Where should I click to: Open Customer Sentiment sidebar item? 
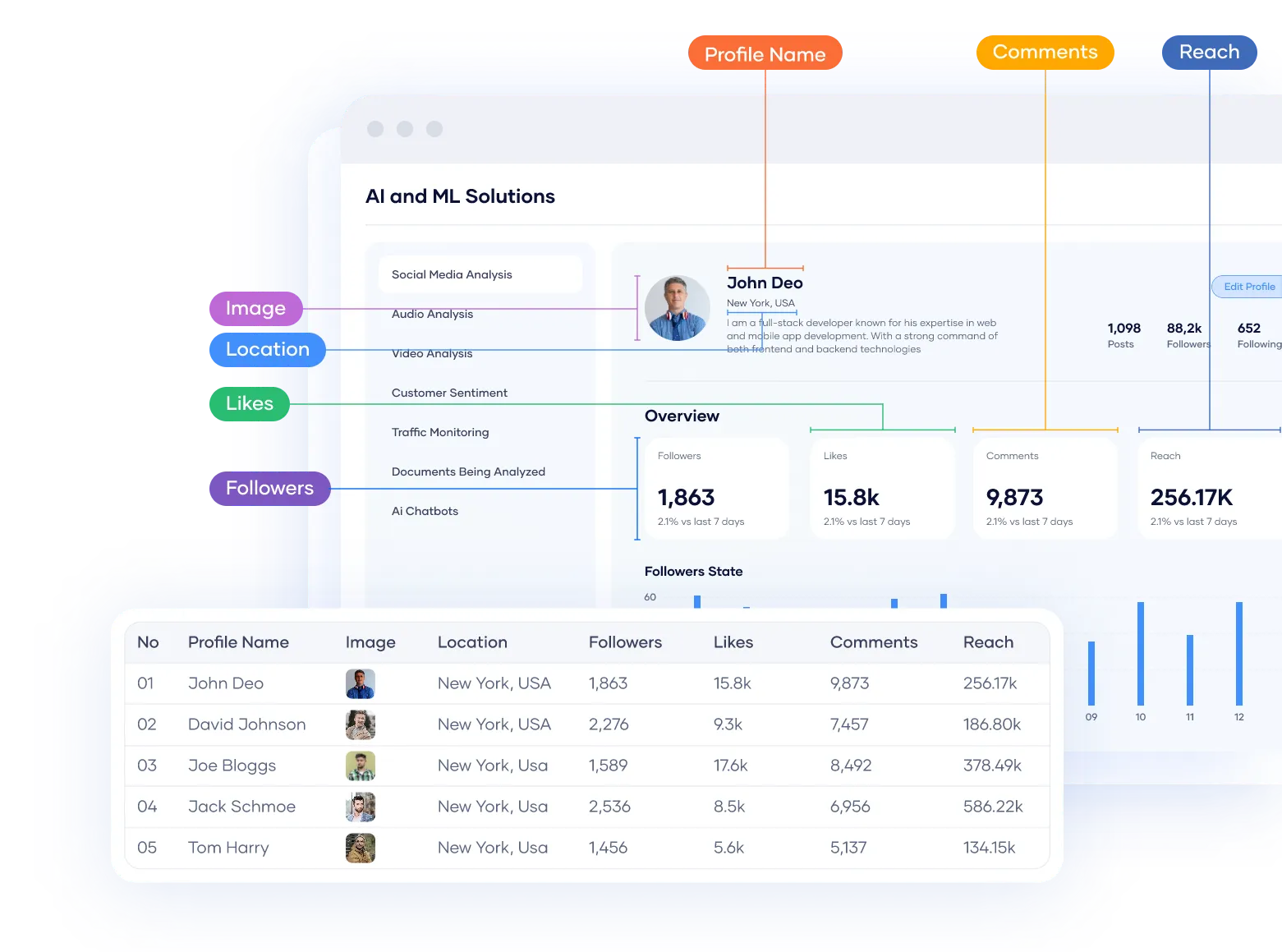[x=449, y=393]
